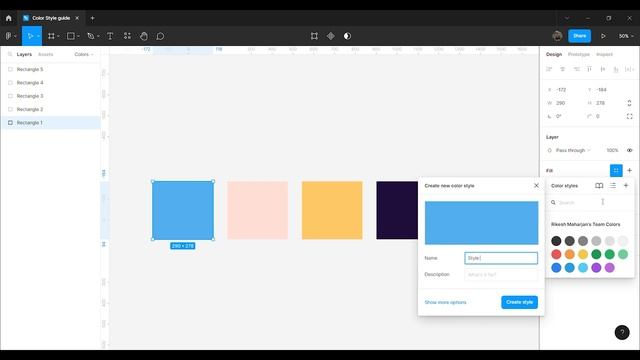
Task: Select the pink rectangle on canvas
Action: pos(258,210)
